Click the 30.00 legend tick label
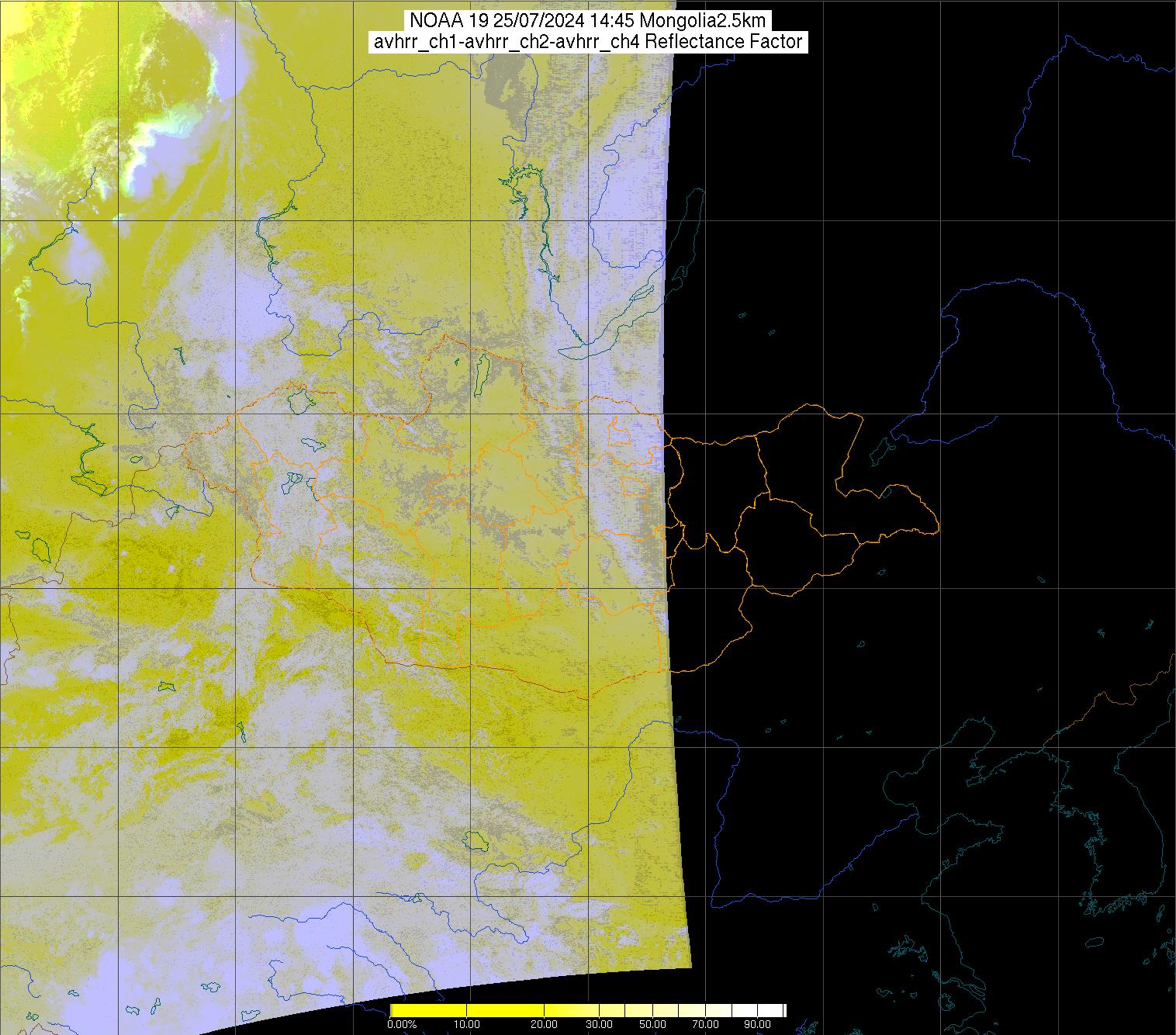The height and width of the screenshot is (1035, 1176). (599, 1024)
